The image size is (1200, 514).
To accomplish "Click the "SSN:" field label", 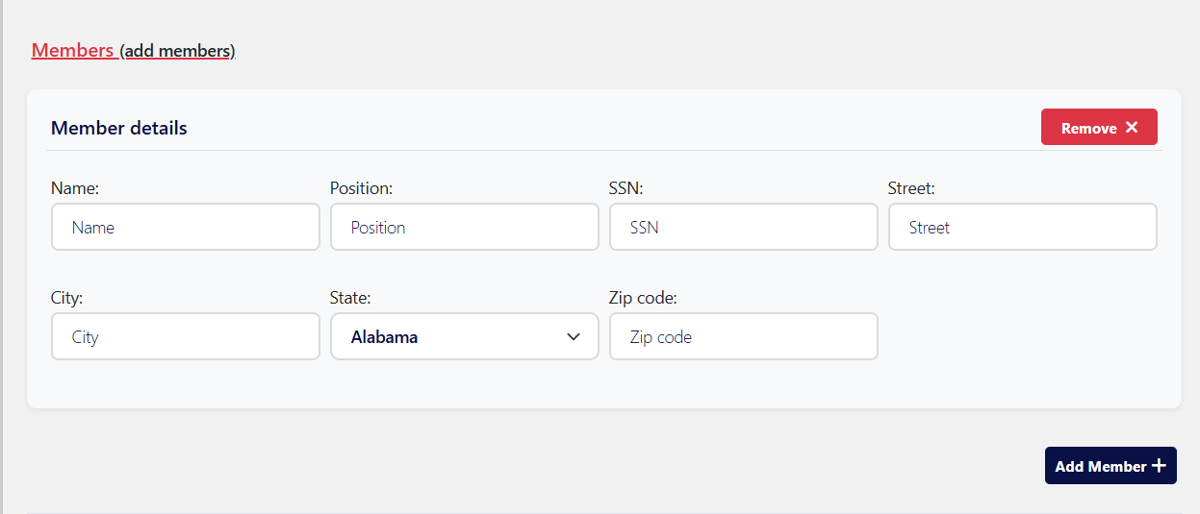I will tap(625, 187).
